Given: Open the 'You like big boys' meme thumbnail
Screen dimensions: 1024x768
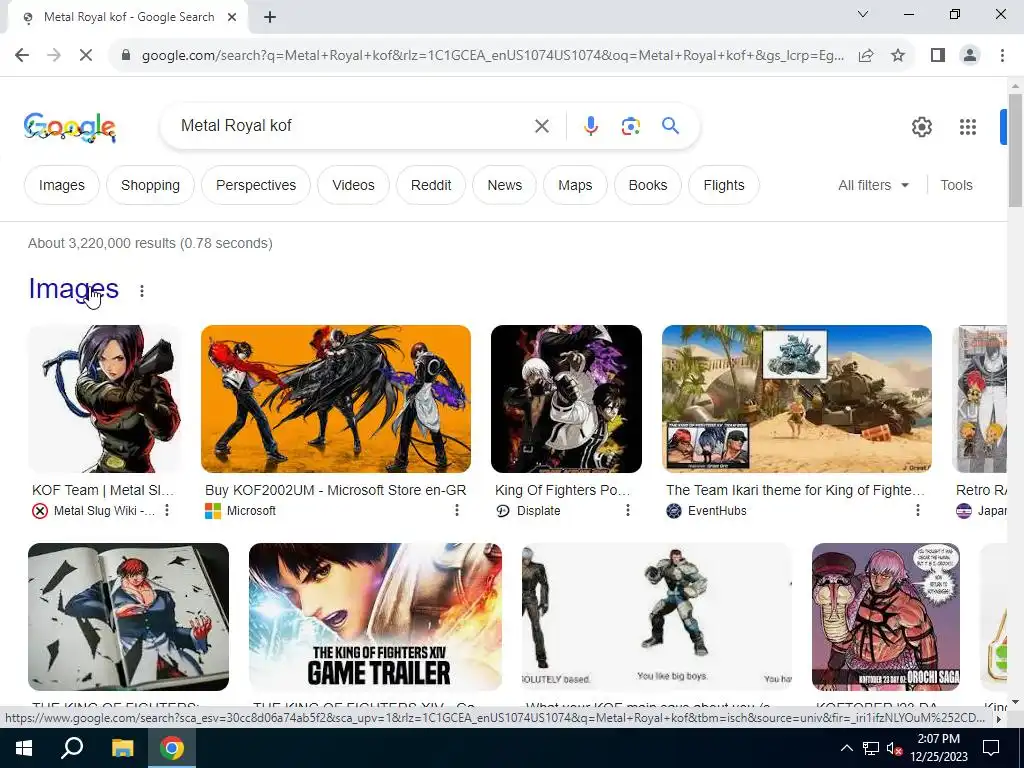Looking at the screenshot, I should click(657, 617).
